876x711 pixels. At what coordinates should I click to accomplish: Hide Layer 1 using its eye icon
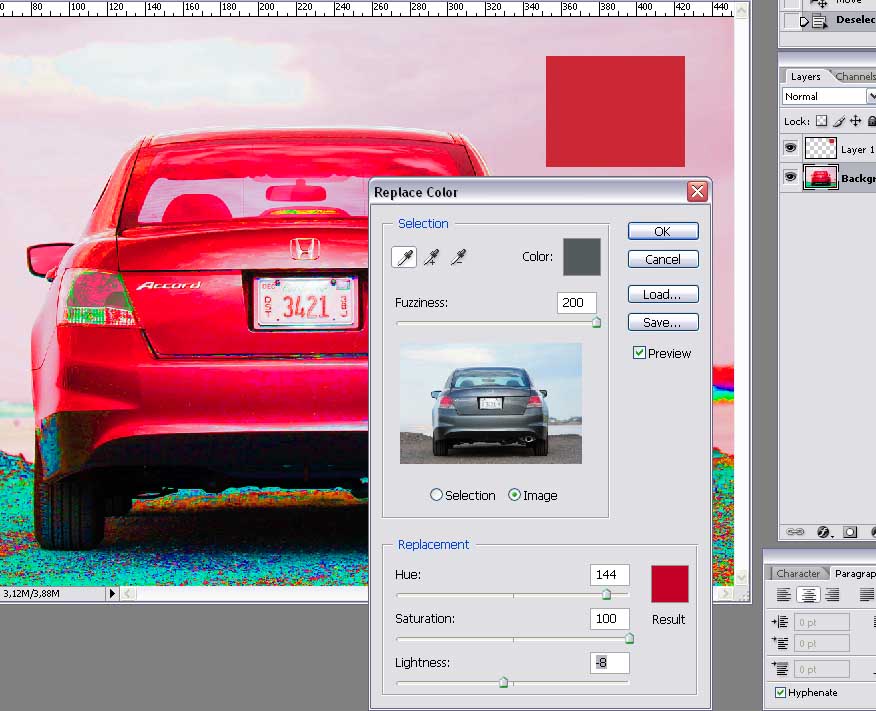pos(790,148)
